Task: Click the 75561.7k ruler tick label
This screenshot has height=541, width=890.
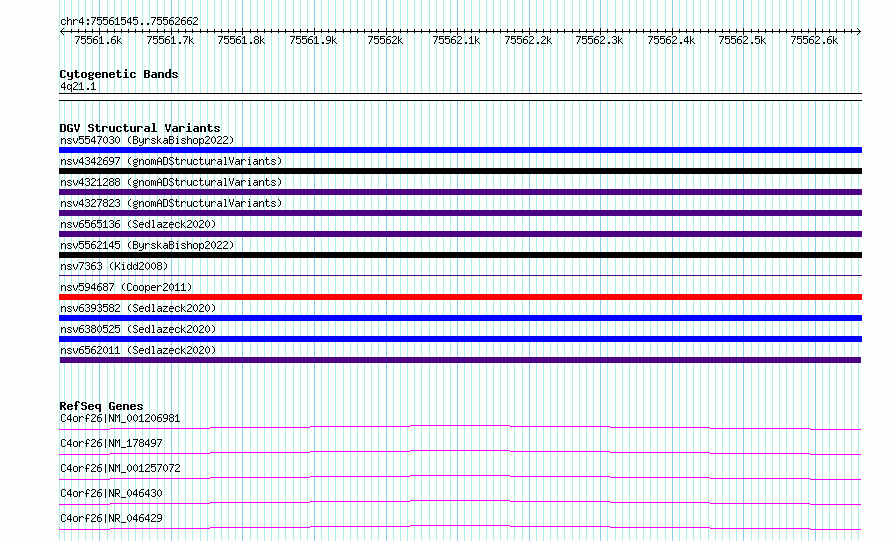Action: [x=170, y=40]
